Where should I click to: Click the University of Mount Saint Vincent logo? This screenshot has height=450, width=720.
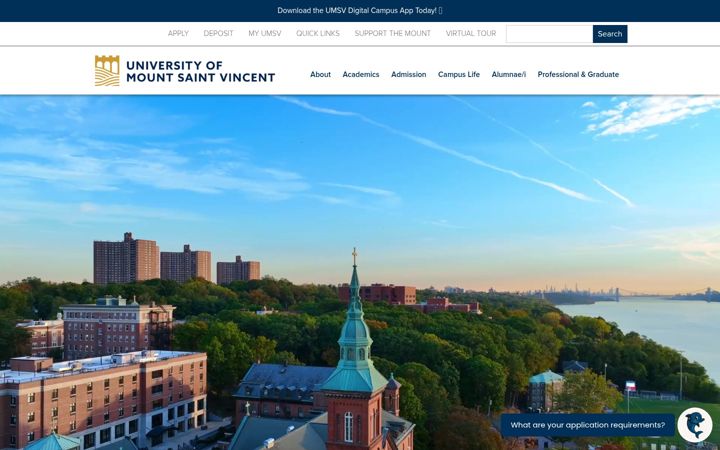click(185, 71)
